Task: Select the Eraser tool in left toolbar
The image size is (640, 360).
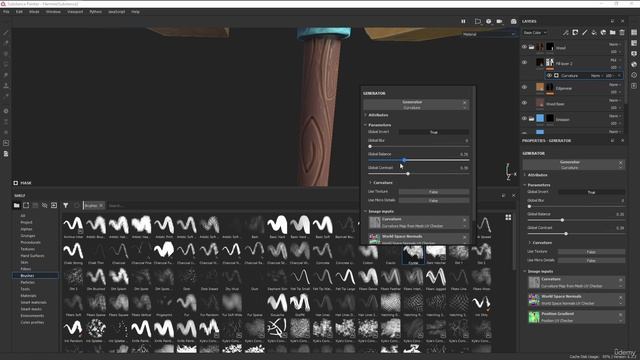Action: click(6, 43)
